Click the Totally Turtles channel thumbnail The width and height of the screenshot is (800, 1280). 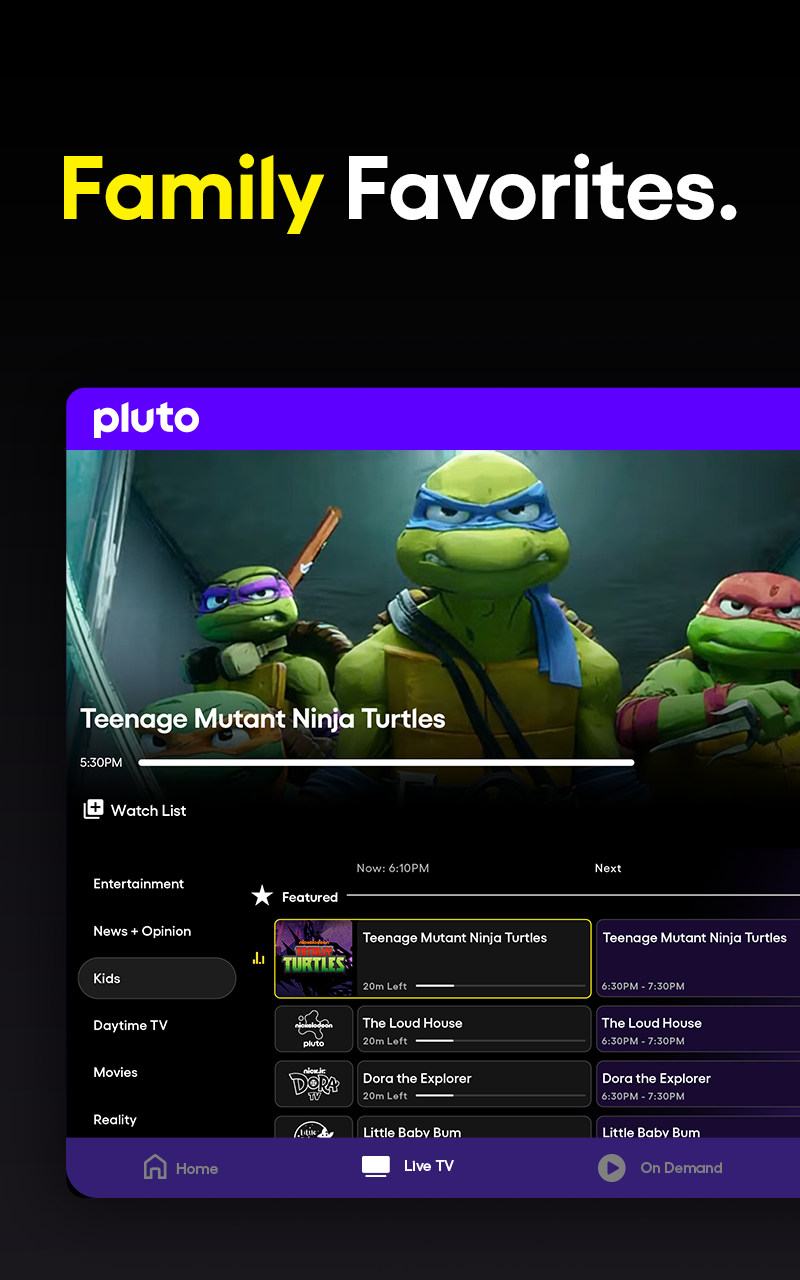(313, 957)
